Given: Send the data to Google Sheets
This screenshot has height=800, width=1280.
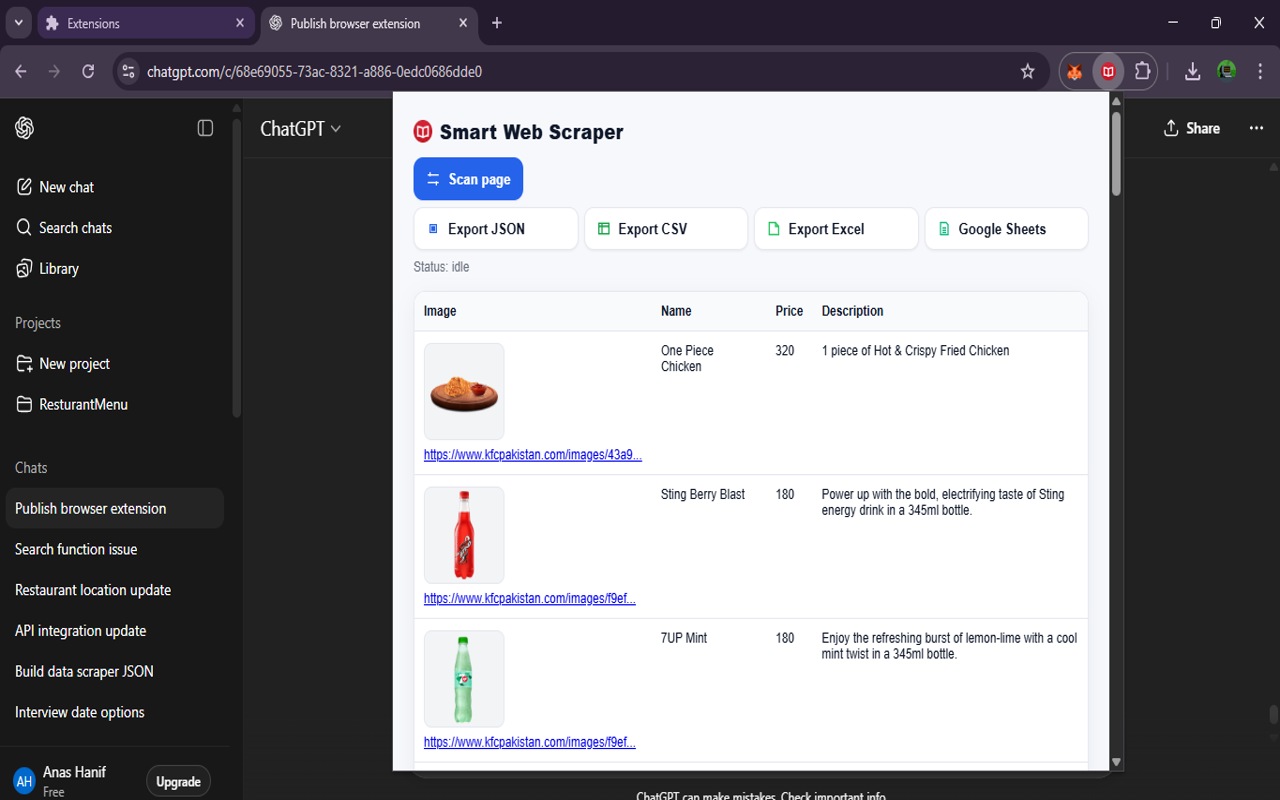Looking at the screenshot, I should (1006, 229).
